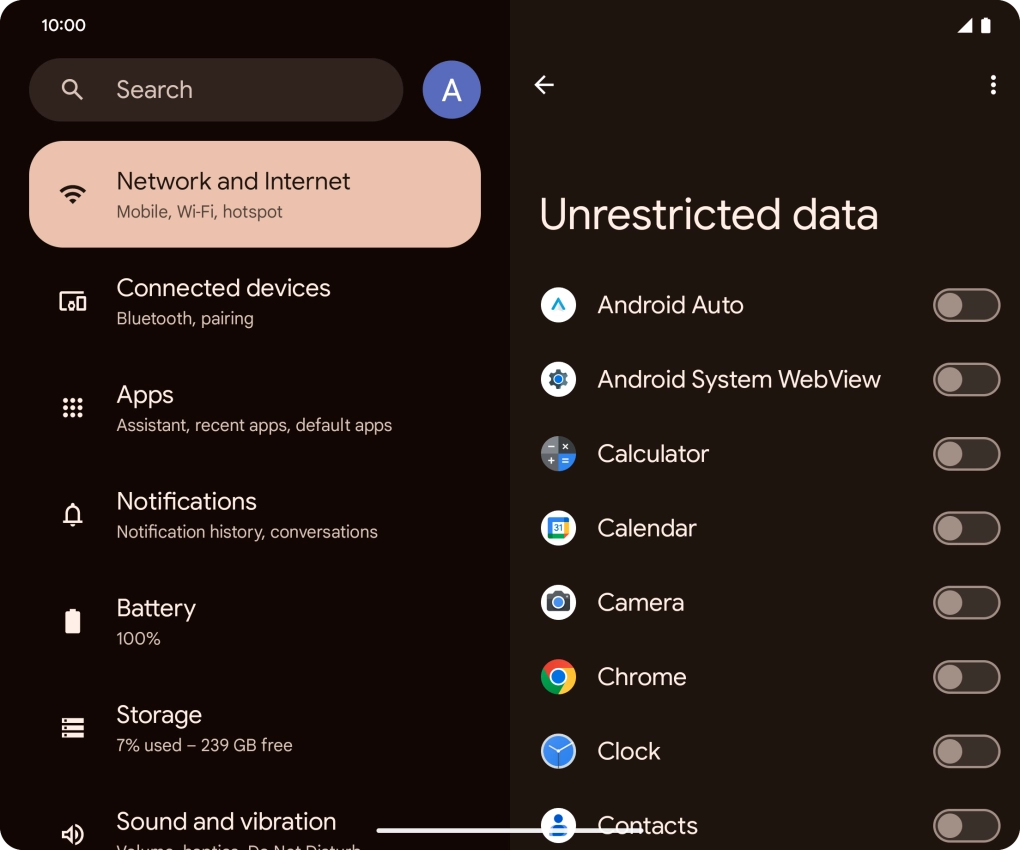Open Storage settings
1020x850 pixels.
[x=255, y=727]
